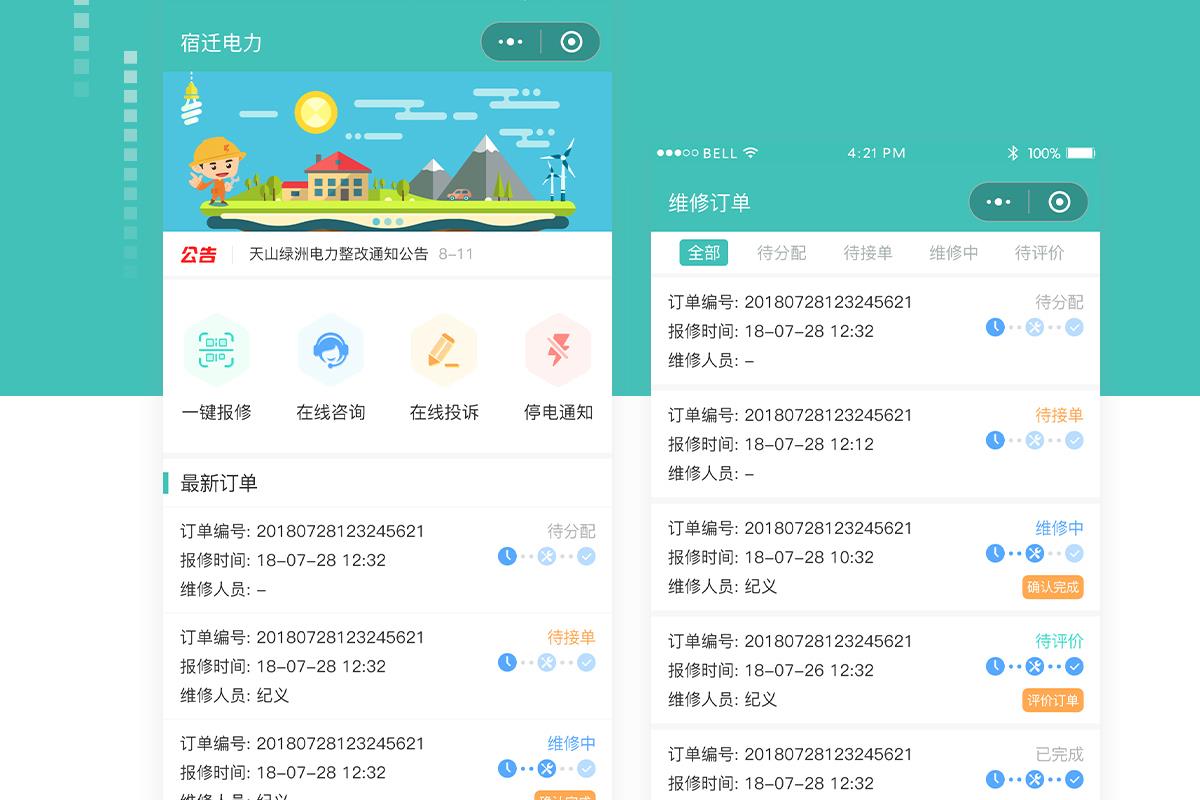
Task: Tap the close circle in 宿迁电力 header
Action: tap(571, 42)
